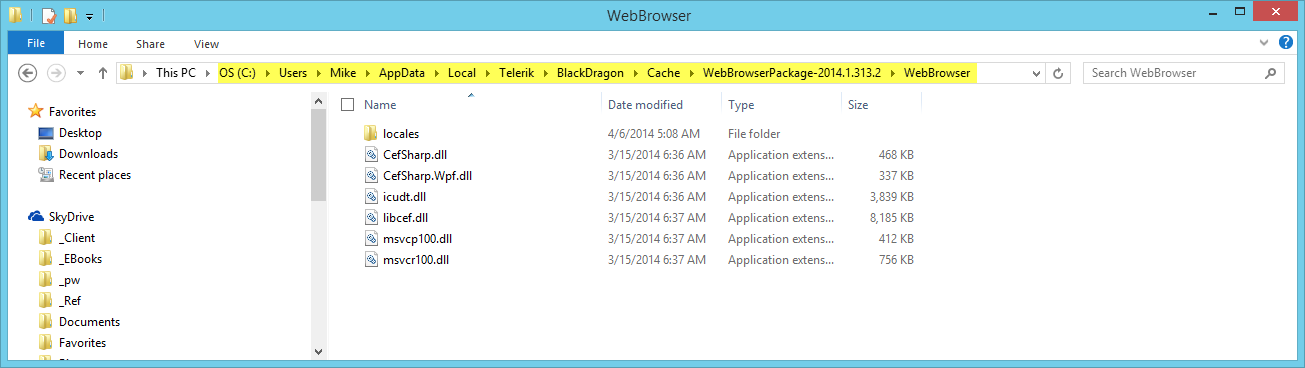Select the CefSharp.dll file icon
Viewport: 1305px width, 368px height.
point(371,154)
